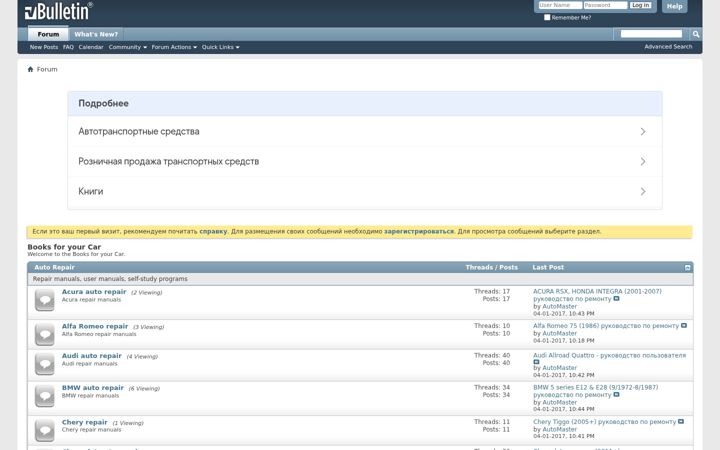Open the Quick Links dropdown
This screenshot has height=450, width=720.
(x=220, y=47)
